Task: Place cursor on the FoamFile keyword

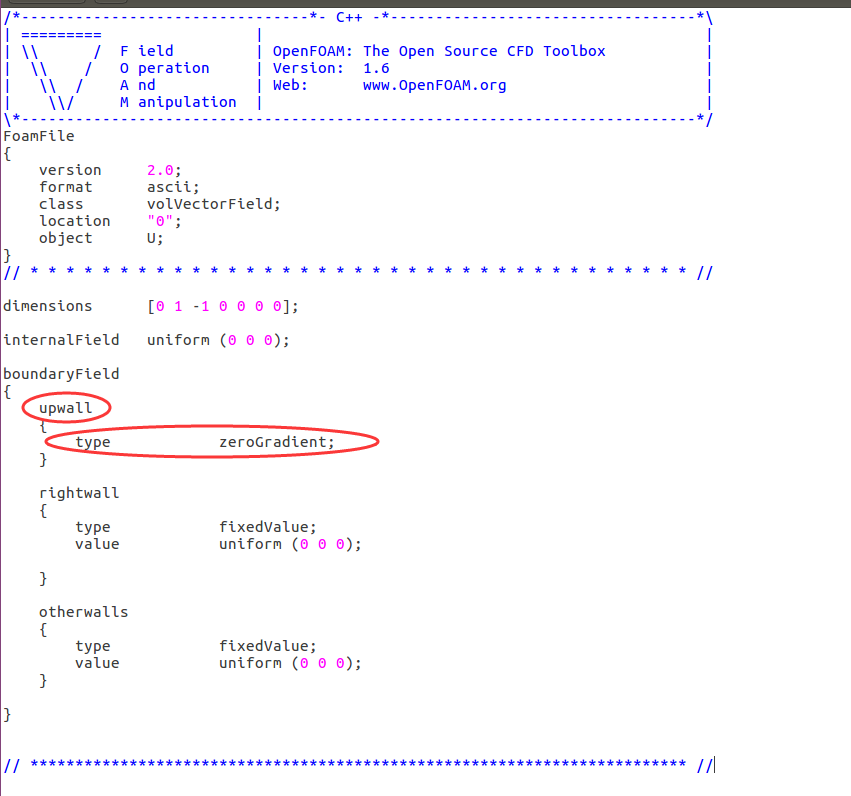Action: (x=39, y=136)
